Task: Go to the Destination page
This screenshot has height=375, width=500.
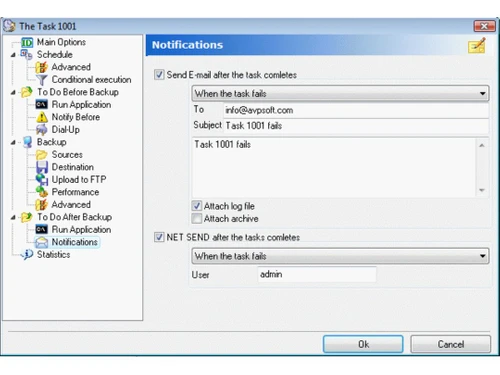Action: point(72,167)
